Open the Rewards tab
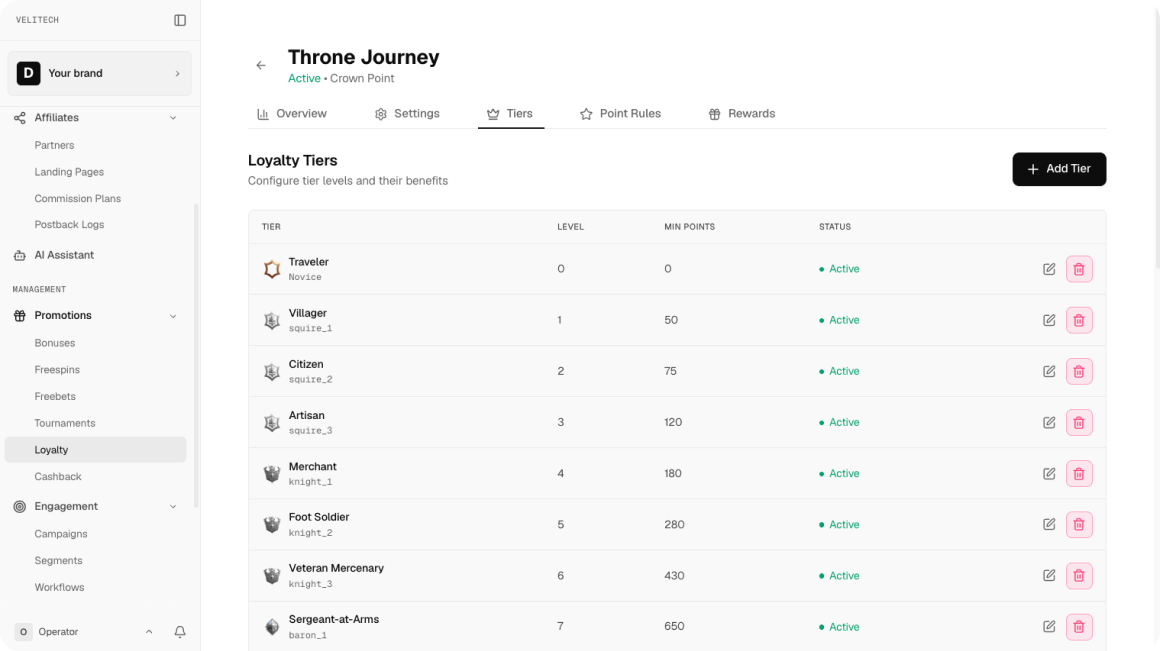 coord(742,114)
